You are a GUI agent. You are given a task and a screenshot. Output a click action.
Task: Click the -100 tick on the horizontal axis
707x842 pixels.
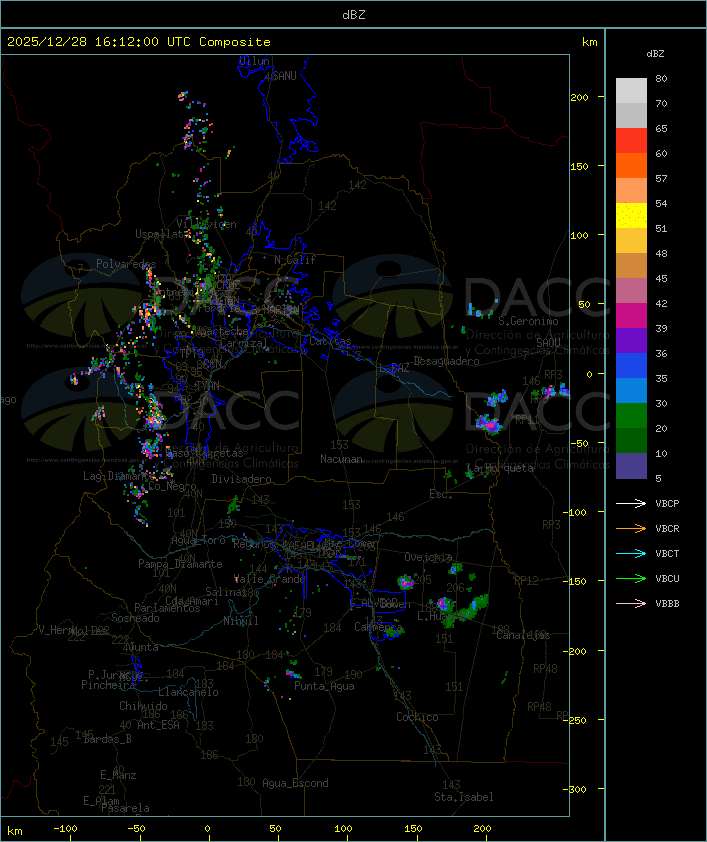coord(65,829)
